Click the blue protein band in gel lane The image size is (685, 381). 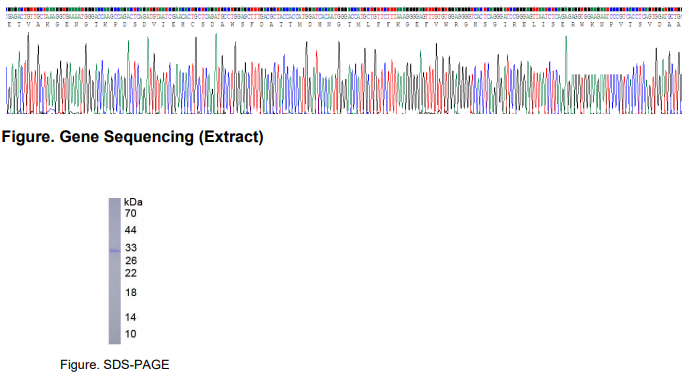click(114, 251)
